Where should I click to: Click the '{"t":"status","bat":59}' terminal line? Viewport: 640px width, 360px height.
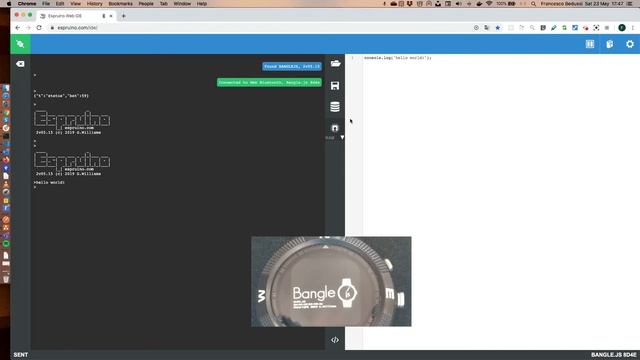coord(61,96)
